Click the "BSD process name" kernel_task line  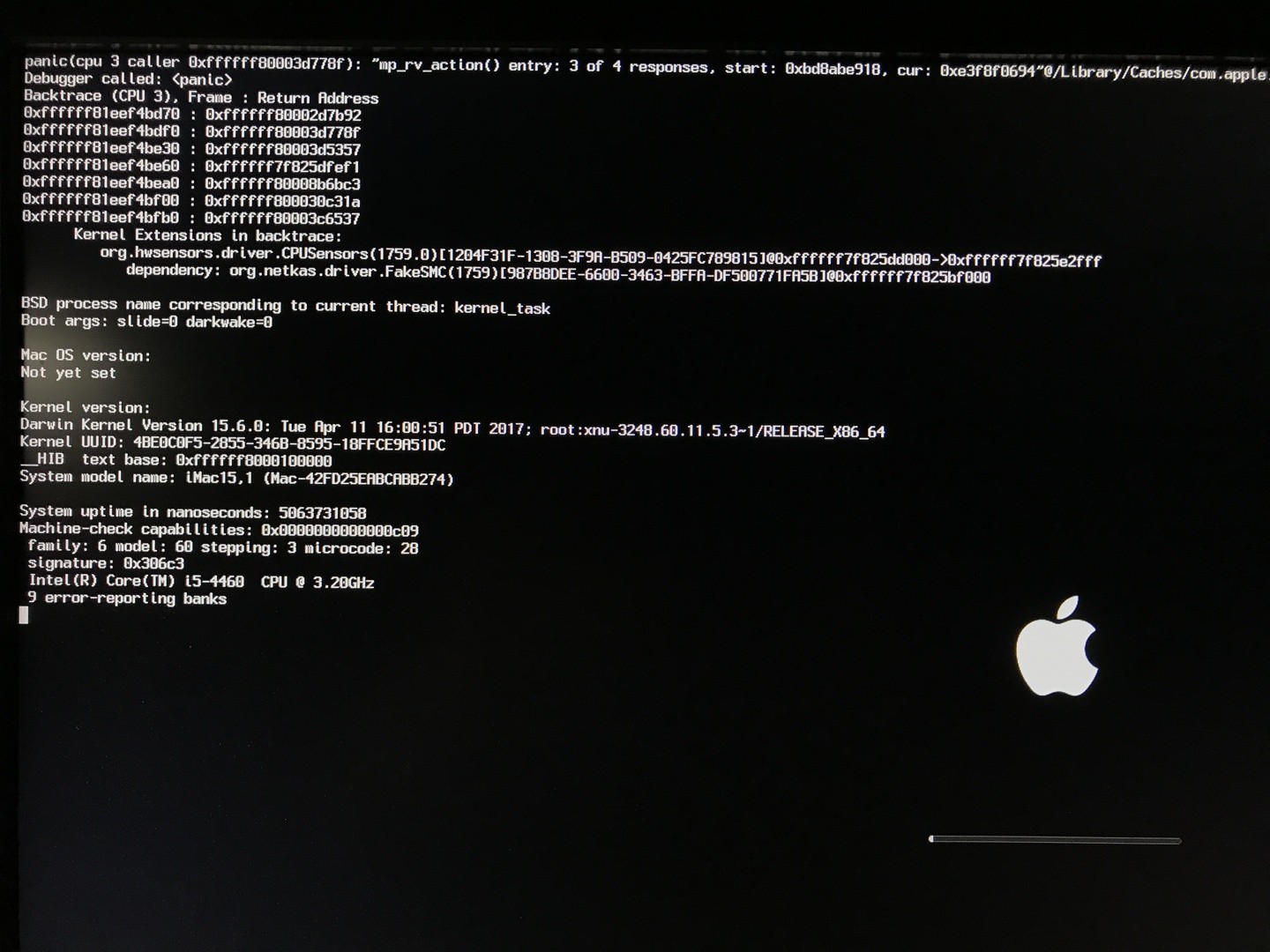(x=286, y=306)
